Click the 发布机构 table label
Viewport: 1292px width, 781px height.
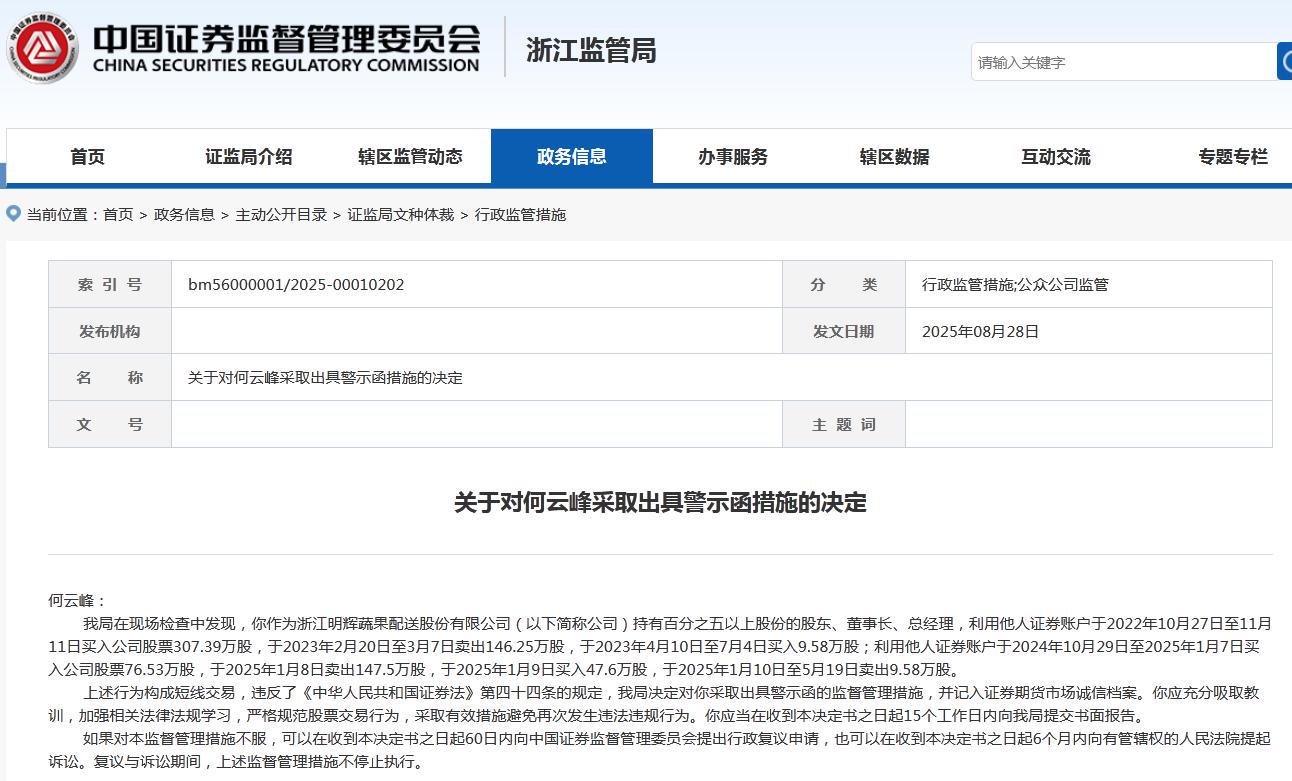(110, 332)
